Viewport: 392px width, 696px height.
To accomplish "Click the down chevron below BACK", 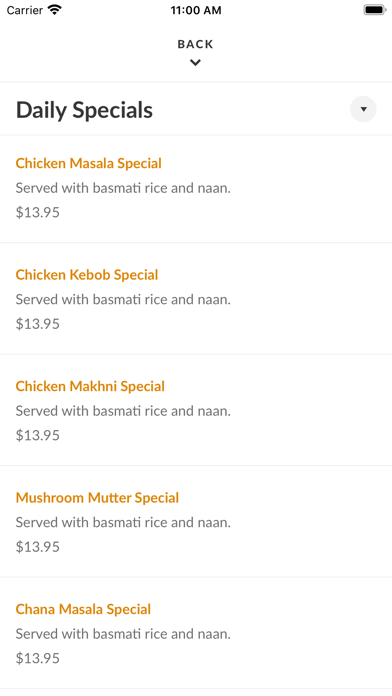I will (x=195, y=63).
